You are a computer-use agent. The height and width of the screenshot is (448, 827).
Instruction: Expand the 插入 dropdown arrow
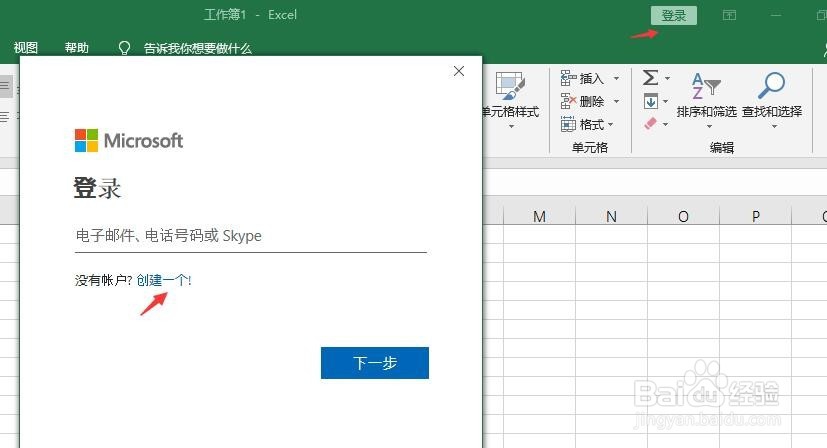point(616,79)
